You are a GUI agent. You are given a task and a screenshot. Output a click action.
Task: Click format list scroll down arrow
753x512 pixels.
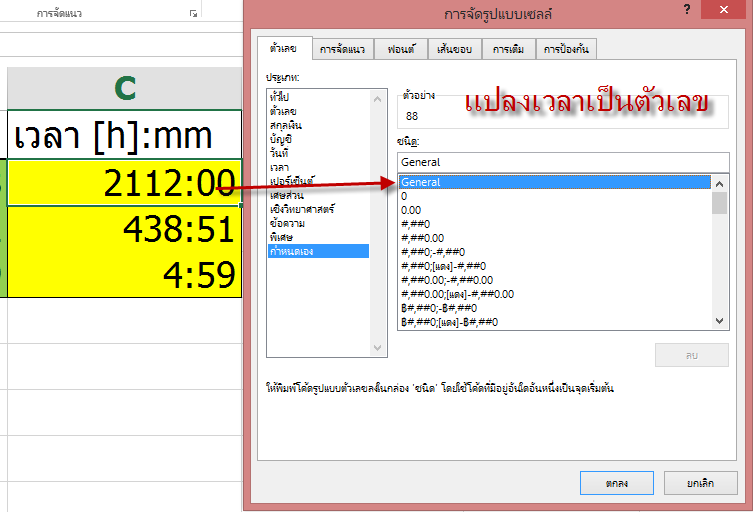[x=719, y=321]
